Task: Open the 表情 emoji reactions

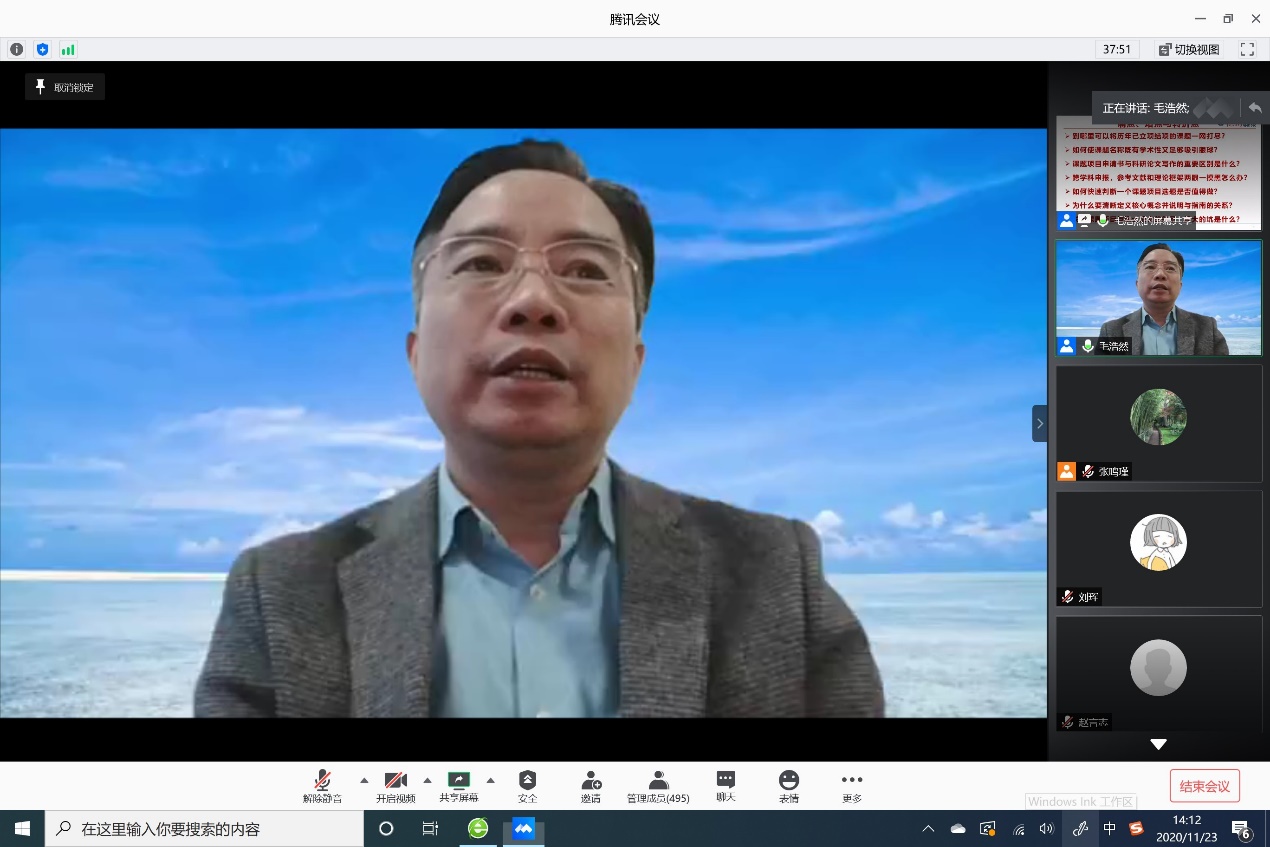Action: tap(789, 786)
